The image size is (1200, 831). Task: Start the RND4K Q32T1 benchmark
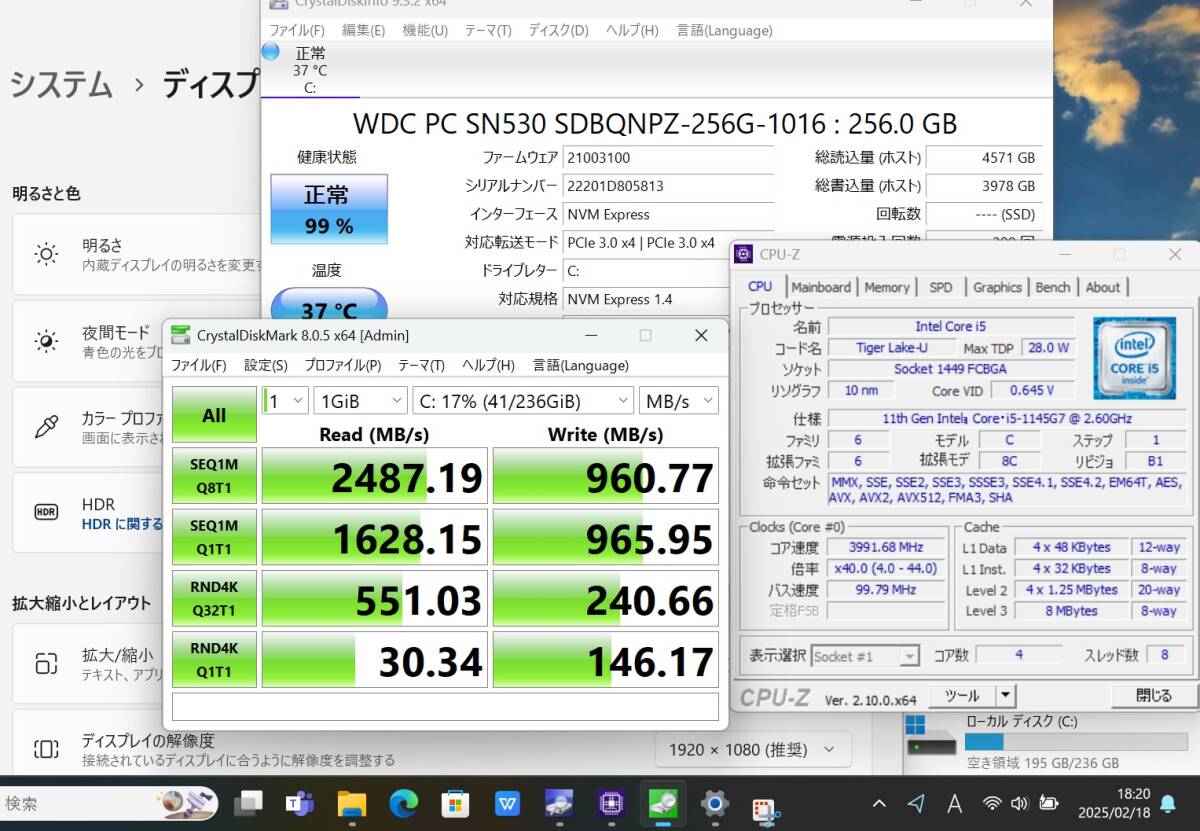[214, 598]
